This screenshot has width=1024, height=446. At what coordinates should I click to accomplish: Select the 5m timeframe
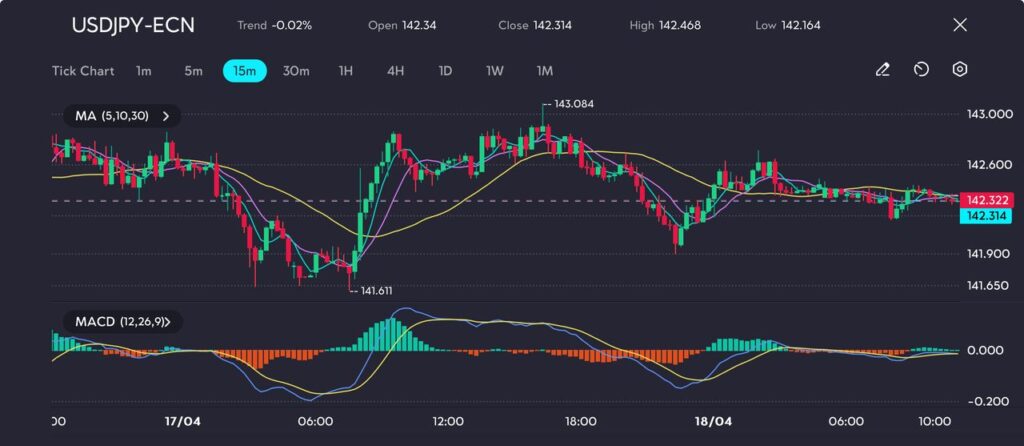tap(193, 71)
